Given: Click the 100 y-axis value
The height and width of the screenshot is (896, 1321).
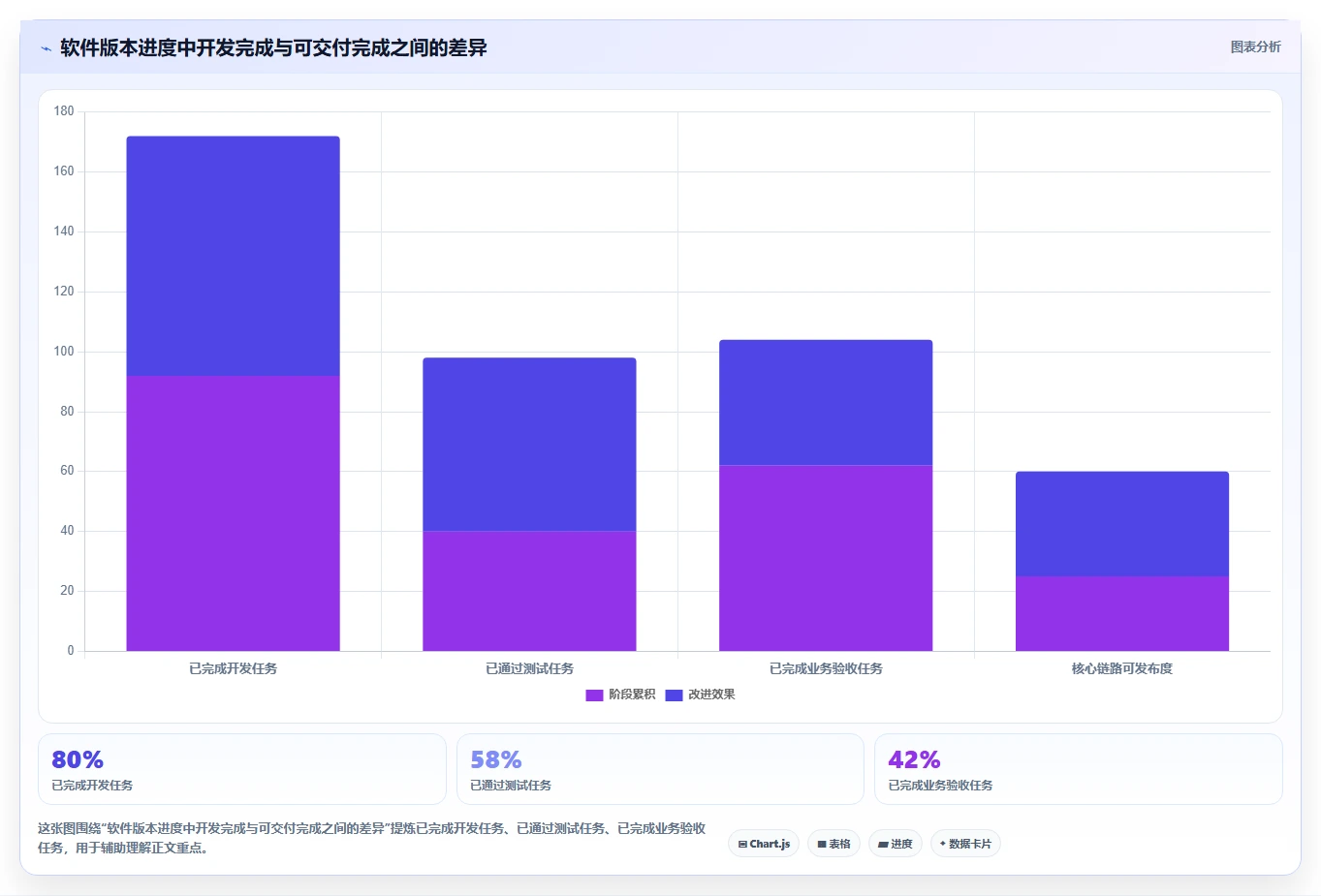Looking at the screenshot, I should (x=64, y=352).
